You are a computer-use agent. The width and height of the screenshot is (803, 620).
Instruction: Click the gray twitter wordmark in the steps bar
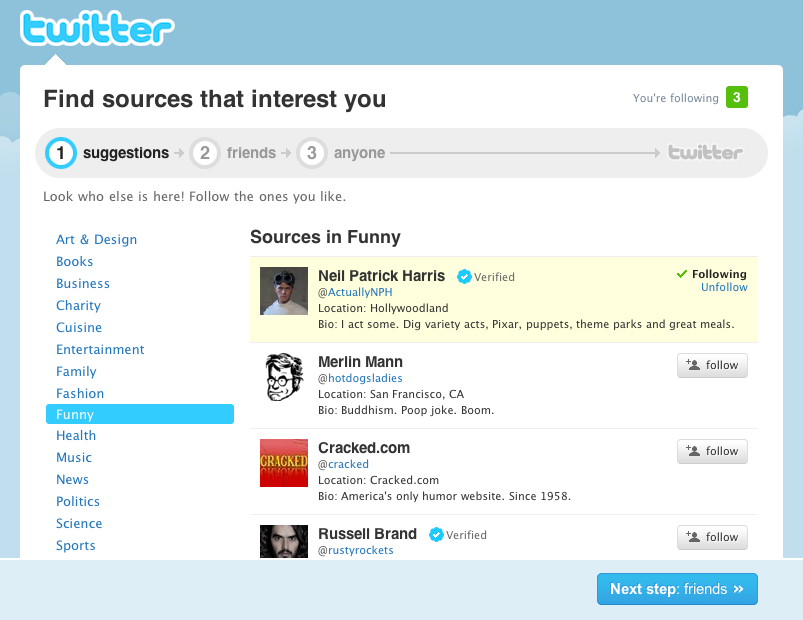705,152
